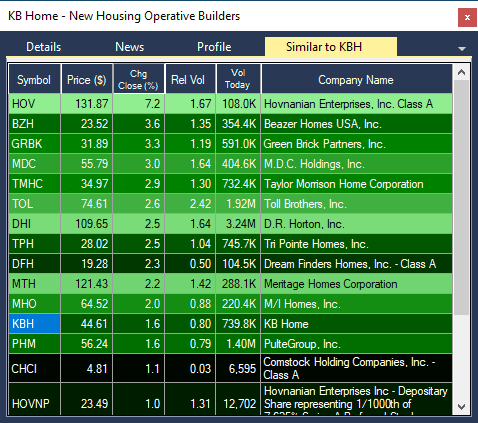Select the Similar to KBH tab
The width and height of the screenshot is (478, 423).
[331, 47]
